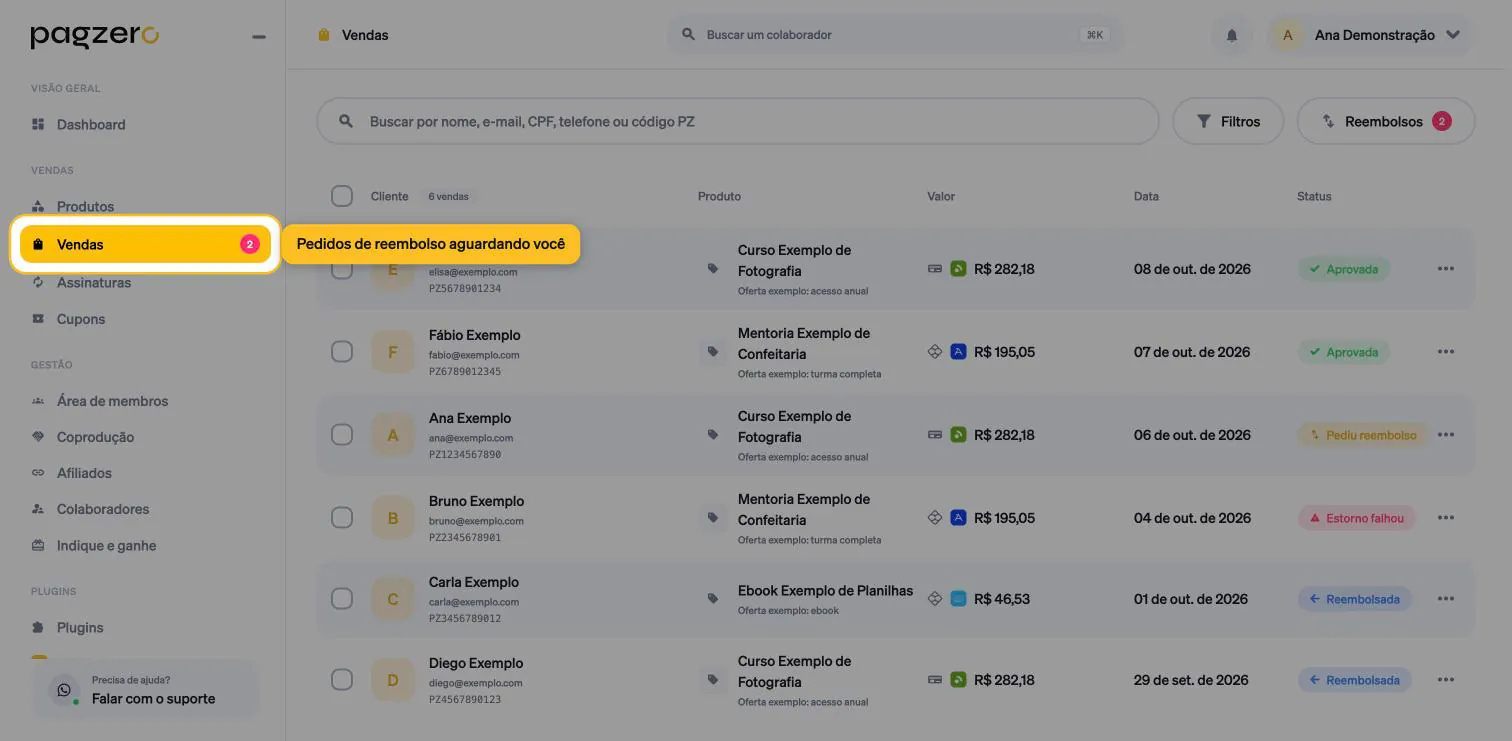Open the more options menu for the 08 de out. sale
This screenshot has width=1512, height=741.
pos(1446,269)
